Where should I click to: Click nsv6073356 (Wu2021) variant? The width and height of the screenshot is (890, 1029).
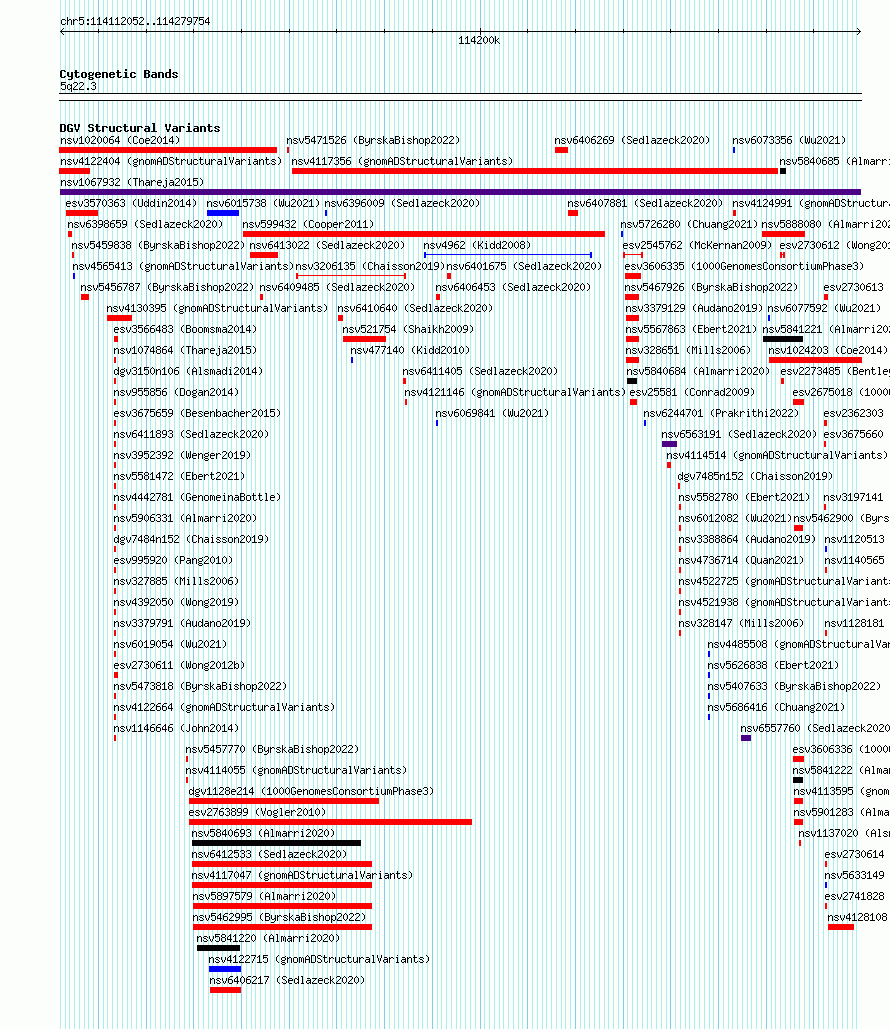tap(789, 140)
